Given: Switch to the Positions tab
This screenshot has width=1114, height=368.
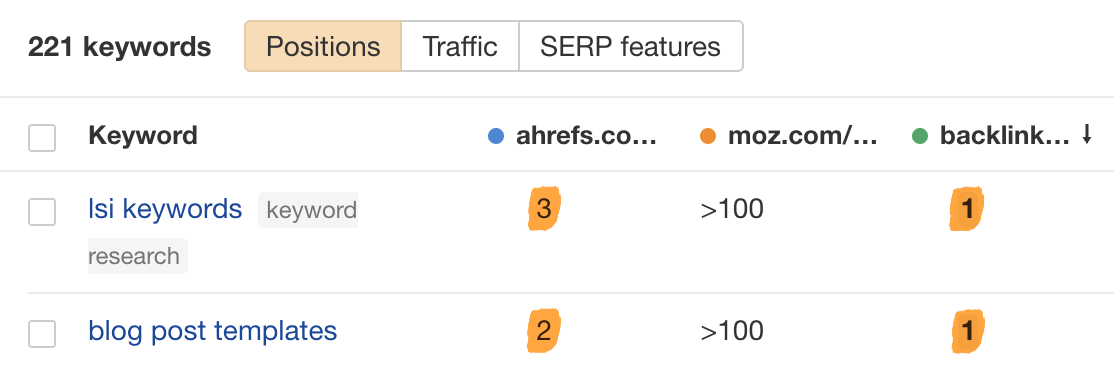Looking at the screenshot, I should tap(323, 46).
